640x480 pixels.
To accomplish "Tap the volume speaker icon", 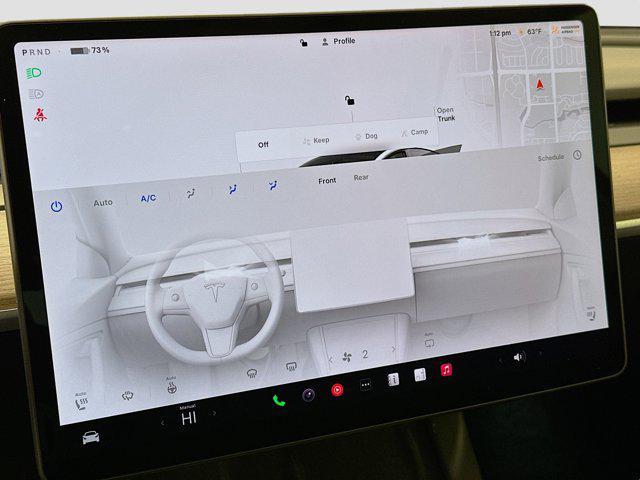I will pyautogui.click(x=518, y=358).
